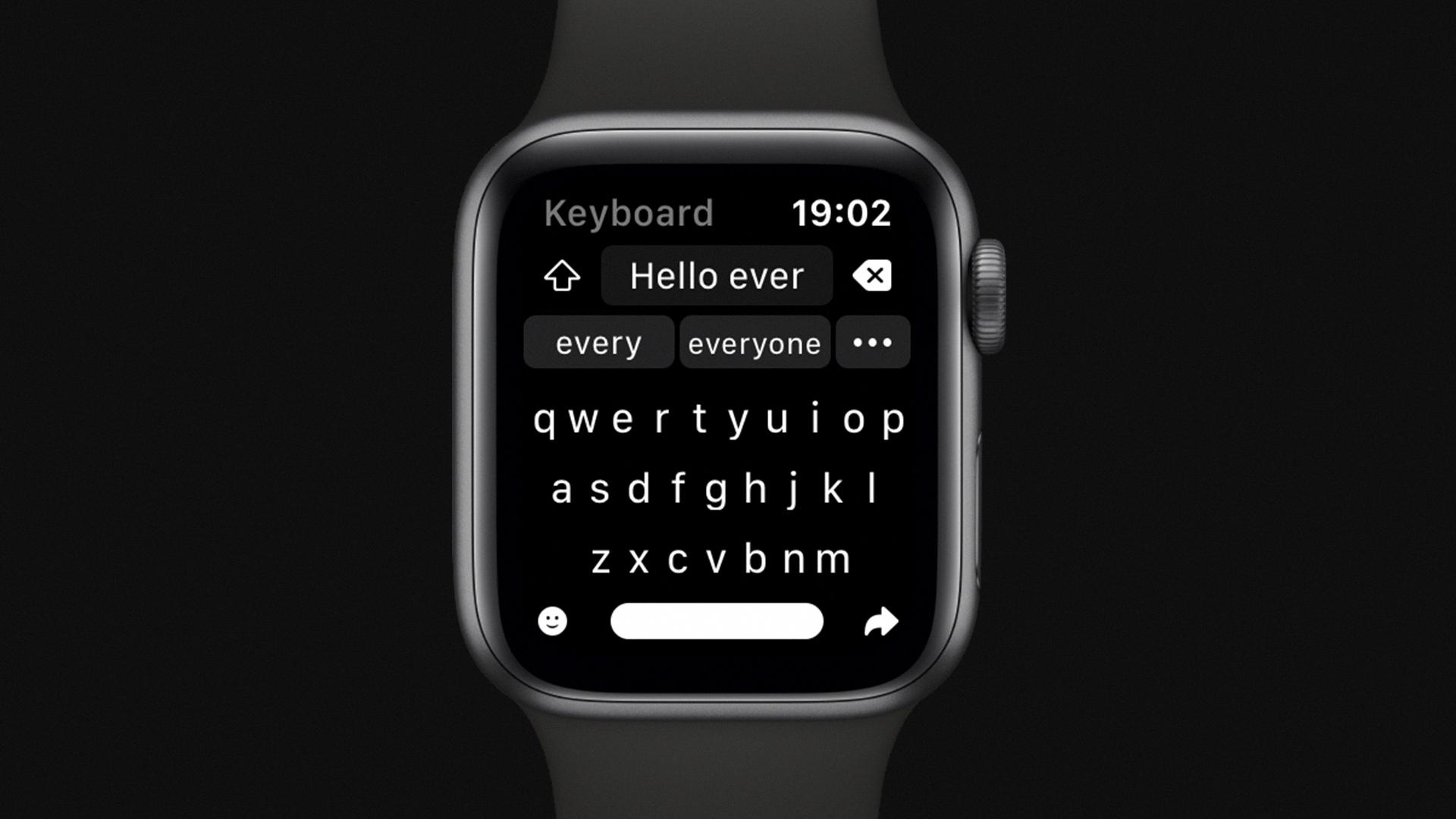Tap the spacebar white bar
The width and height of the screenshot is (1456, 819).
tap(715, 621)
